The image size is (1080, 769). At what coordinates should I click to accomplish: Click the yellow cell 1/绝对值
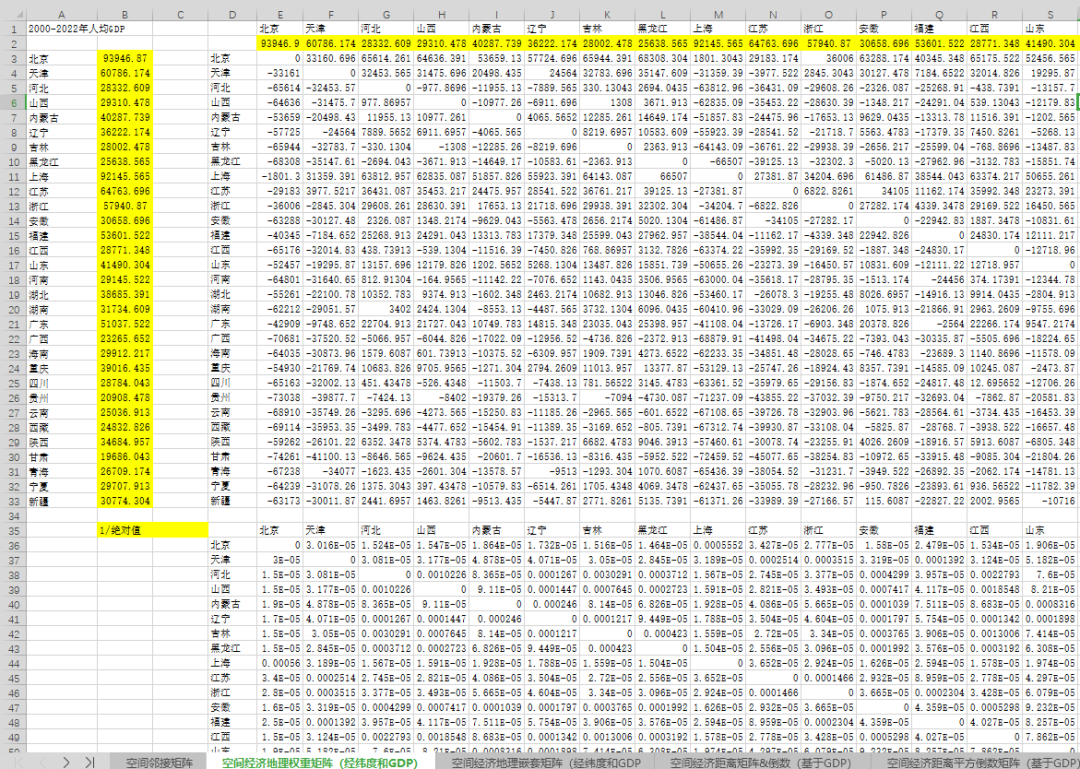(x=152, y=531)
